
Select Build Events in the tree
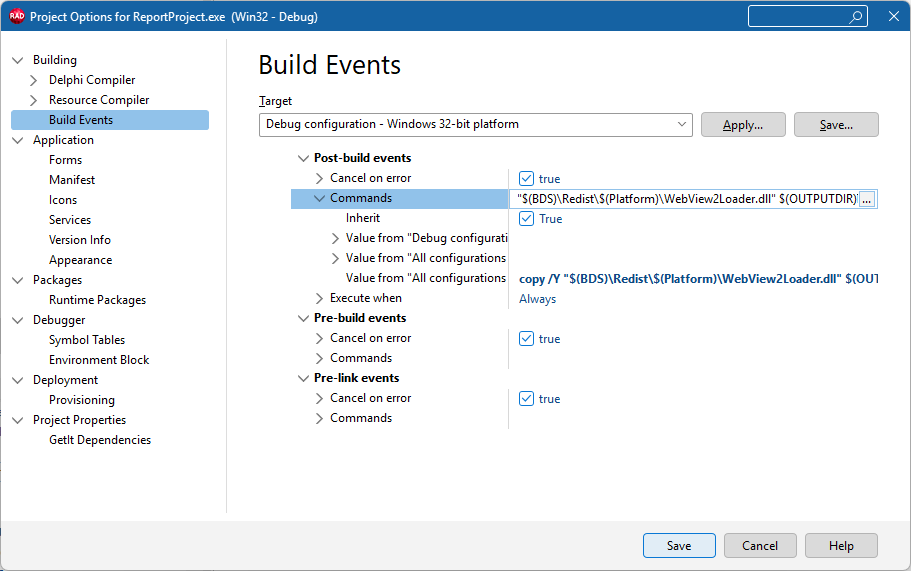(110, 120)
